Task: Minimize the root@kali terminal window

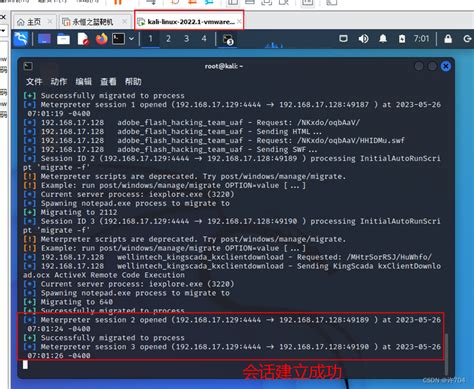Action: click(419, 66)
